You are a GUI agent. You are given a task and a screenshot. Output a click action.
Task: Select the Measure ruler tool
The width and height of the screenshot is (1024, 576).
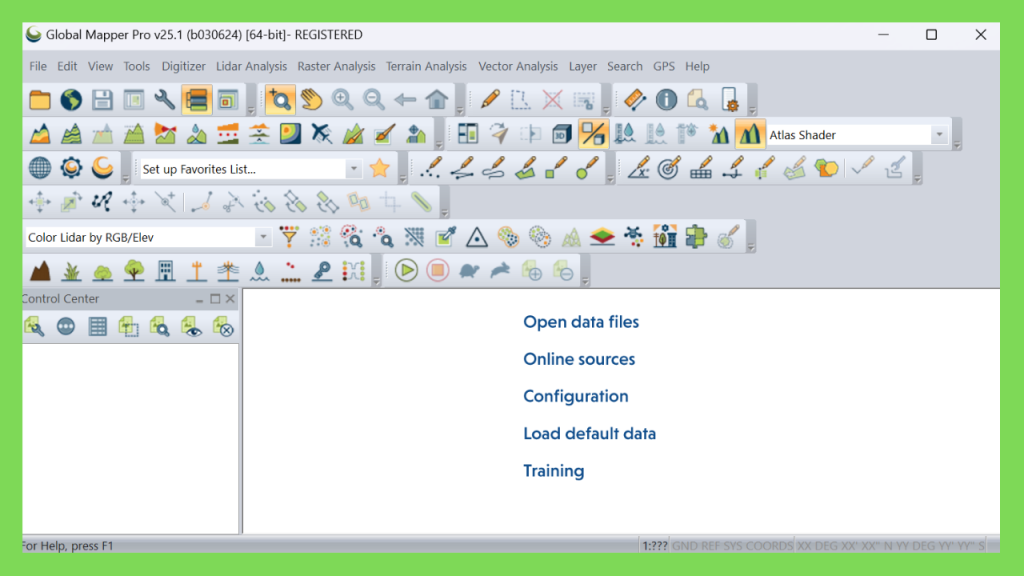[x=635, y=100]
